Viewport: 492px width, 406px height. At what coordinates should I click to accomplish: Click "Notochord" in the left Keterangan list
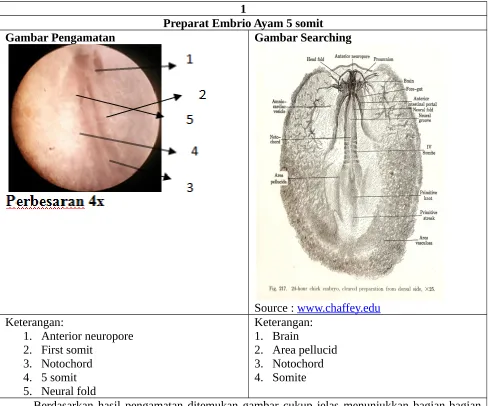[67, 364]
